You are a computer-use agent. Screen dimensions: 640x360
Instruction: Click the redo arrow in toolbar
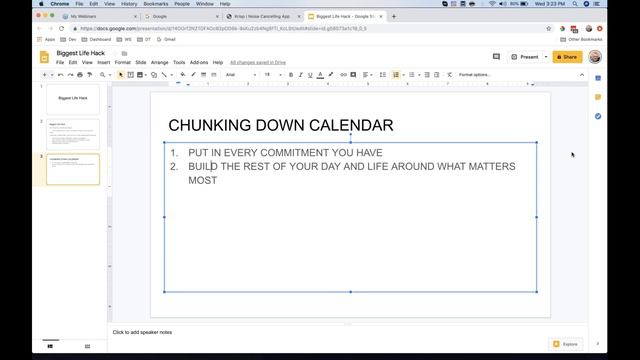[x=70, y=75]
